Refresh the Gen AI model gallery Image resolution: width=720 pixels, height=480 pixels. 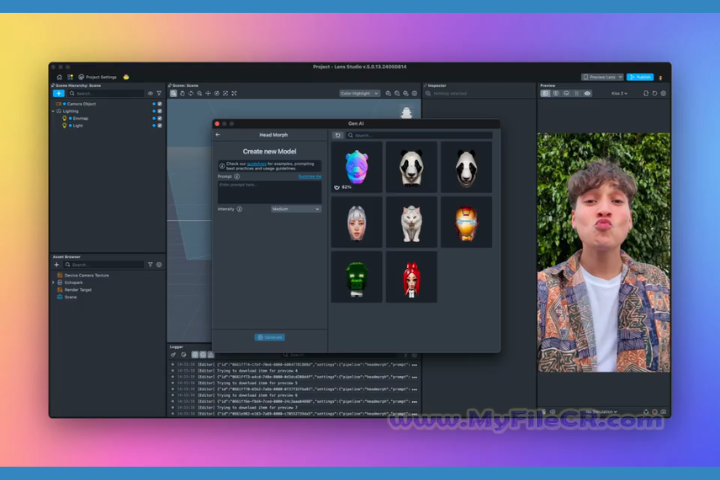(x=338, y=135)
